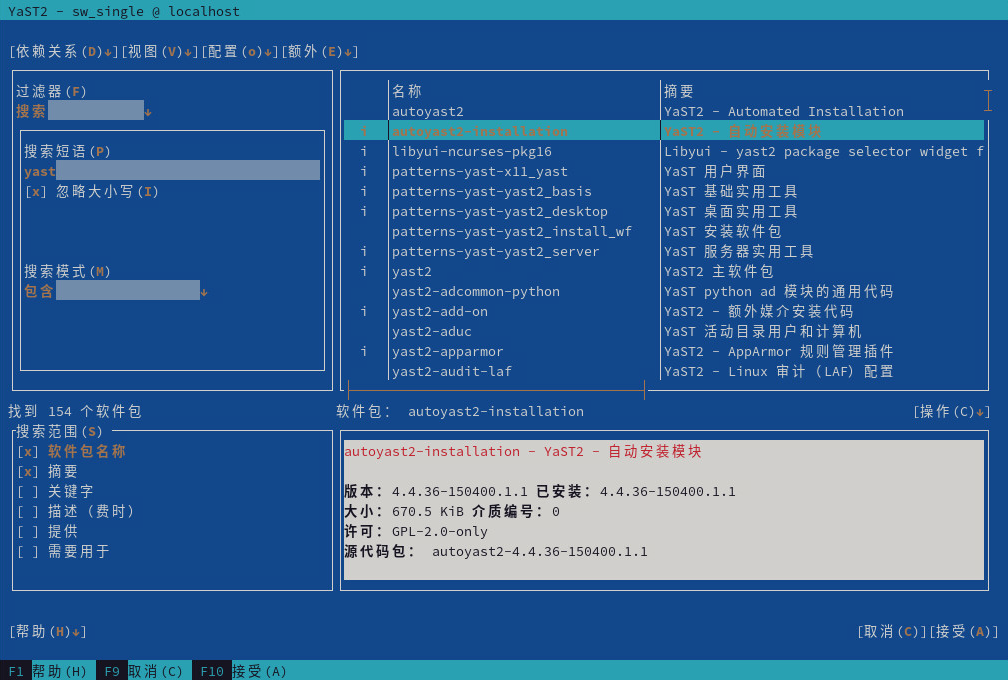Select package row yast2-apparmor
The height and width of the screenshot is (680, 1008).
[664, 351]
